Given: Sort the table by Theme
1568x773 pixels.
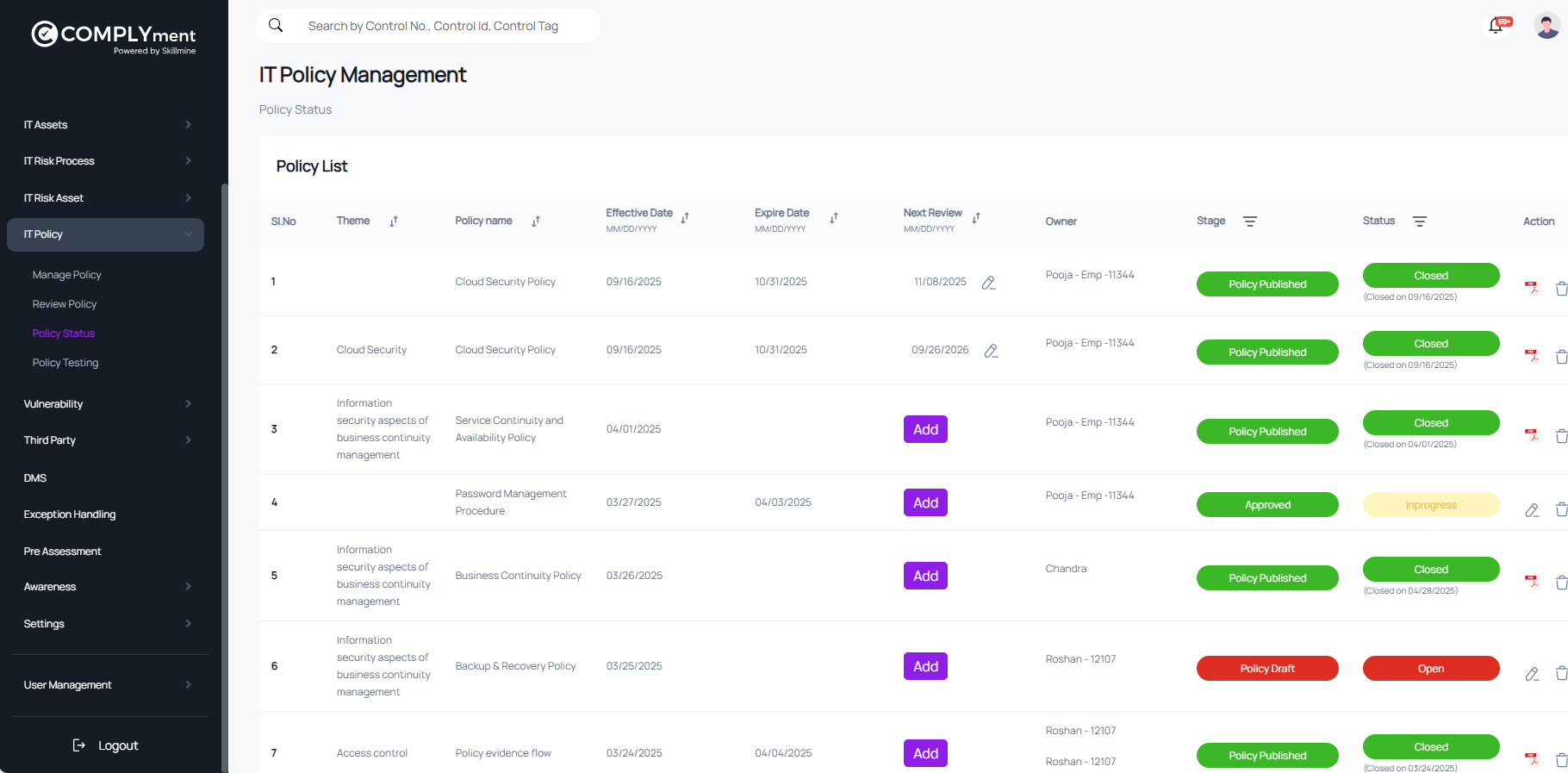Looking at the screenshot, I should (394, 221).
